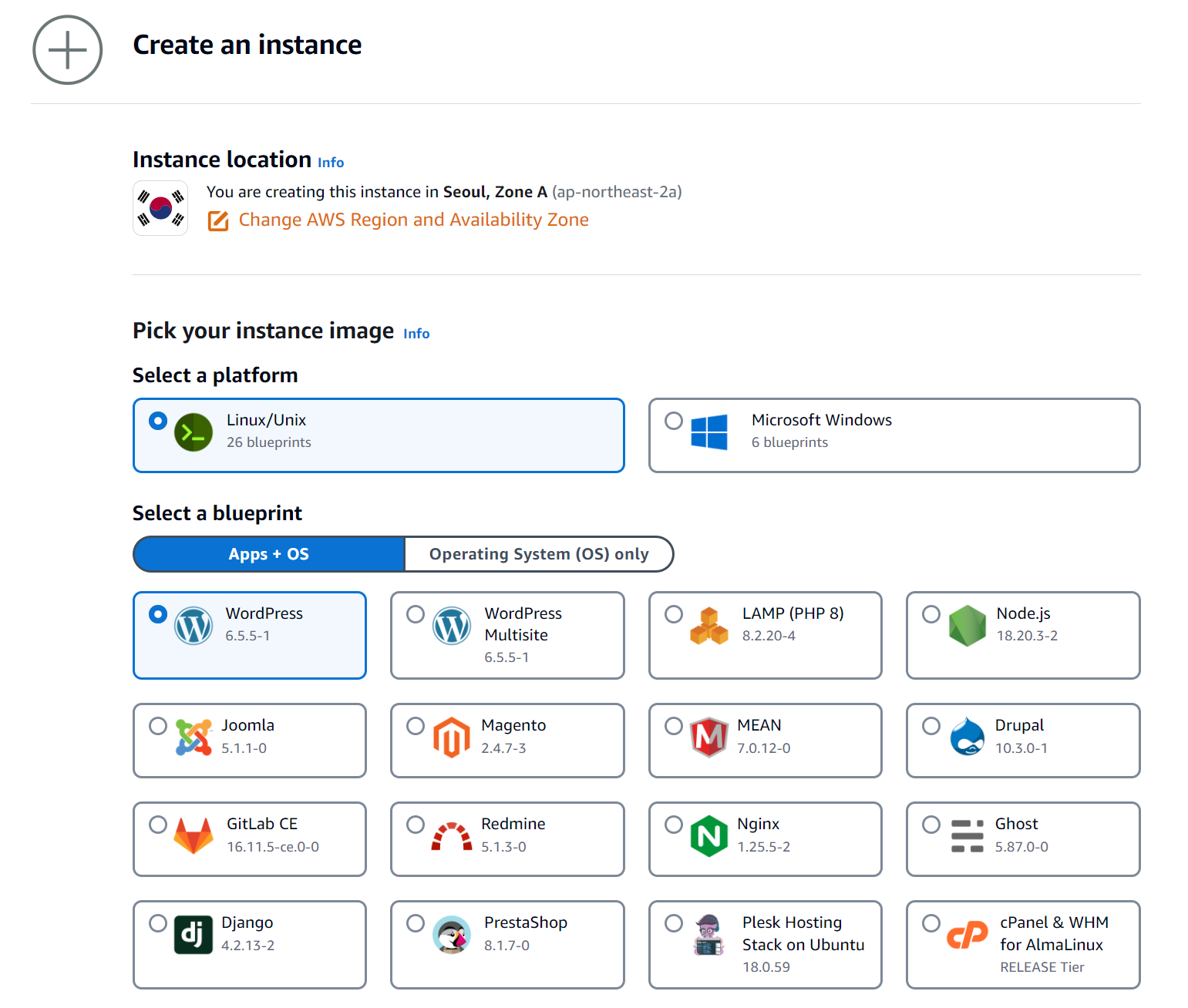Click the RELEASE Tier text
The width and height of the screenshot is (1188, 1008).
(x=1042, y=967)
